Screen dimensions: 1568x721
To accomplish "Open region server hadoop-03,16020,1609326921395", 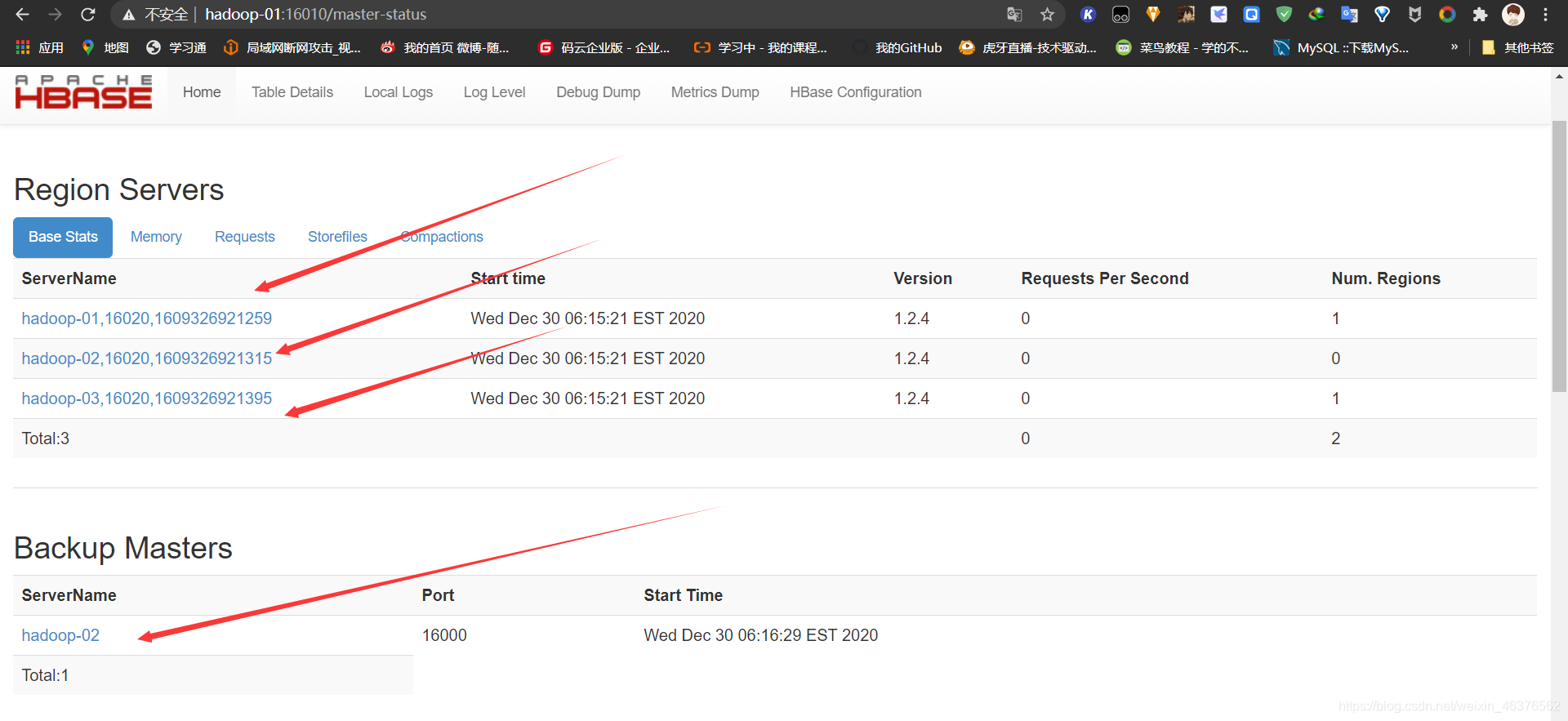I will click(x=147, y=398).
